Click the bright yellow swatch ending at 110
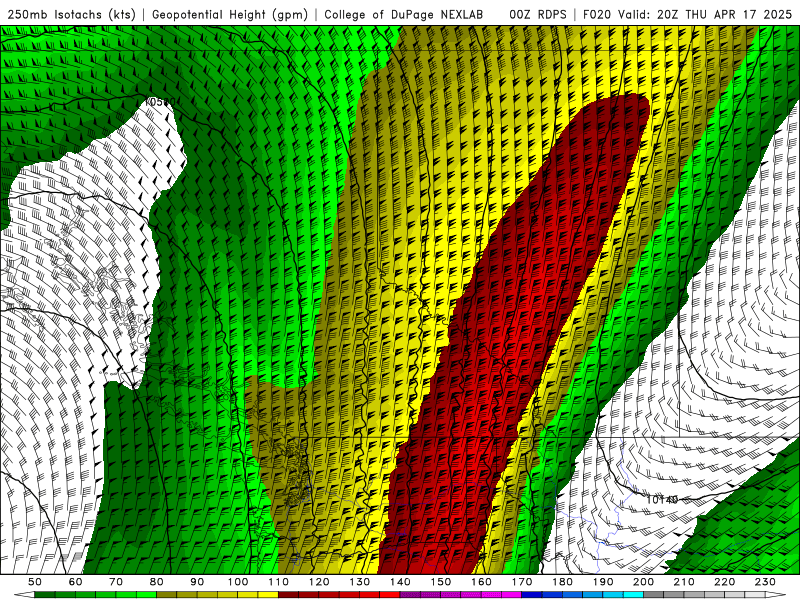The height and width of the screenshot is (600, 800). pos(268,595)
